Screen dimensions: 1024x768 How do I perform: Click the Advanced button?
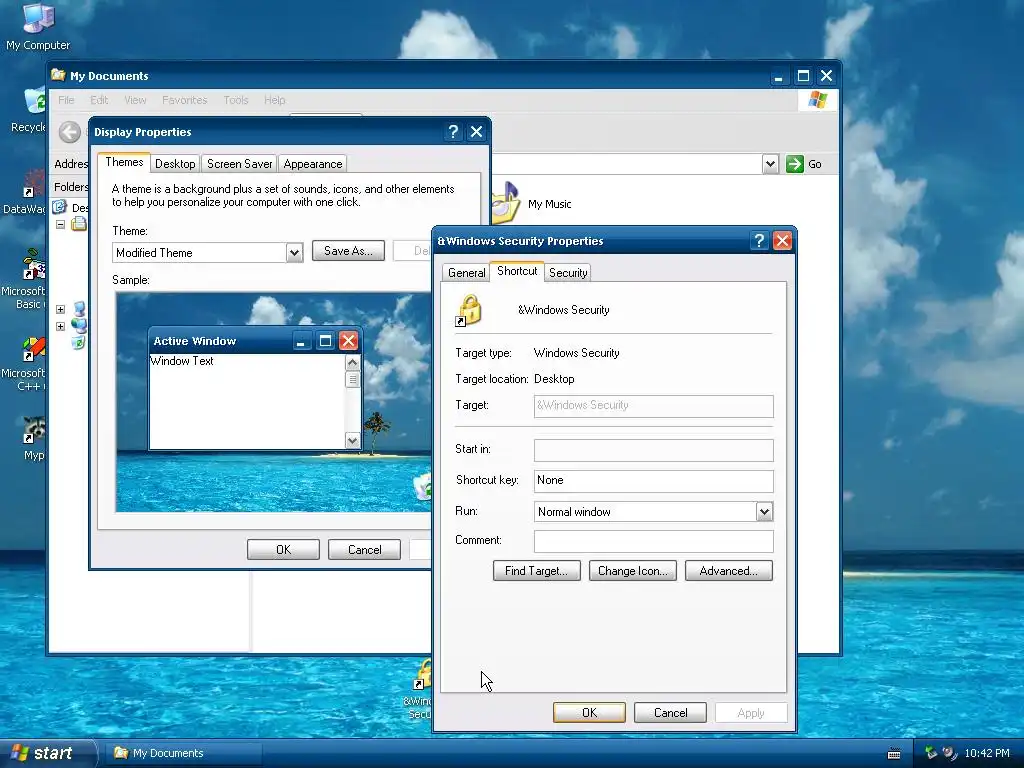pos(729,571)
